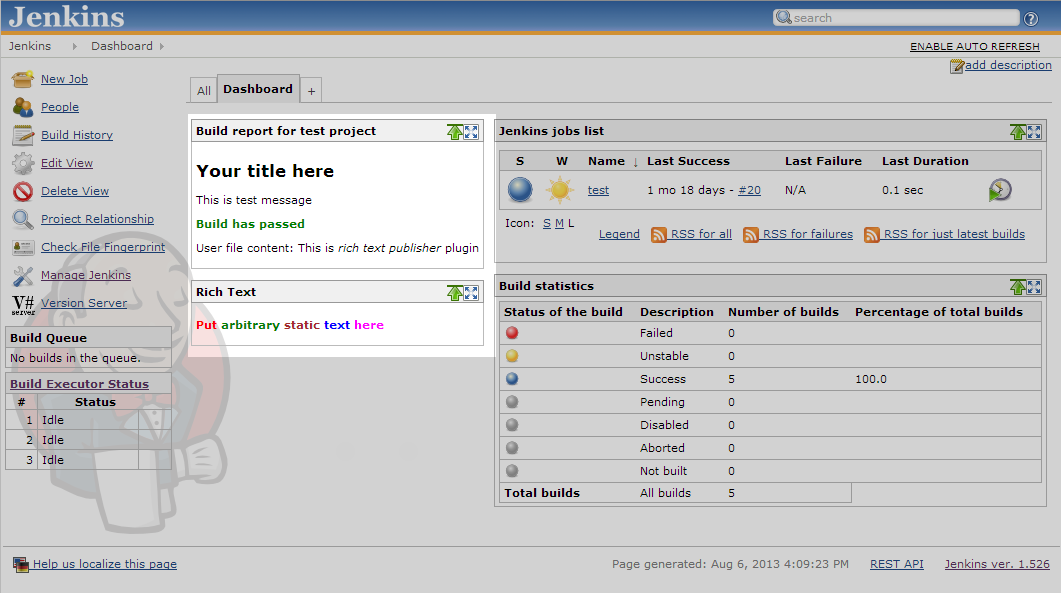Click the sunny weather icon of test job
1061x593 pixels.
560,190
